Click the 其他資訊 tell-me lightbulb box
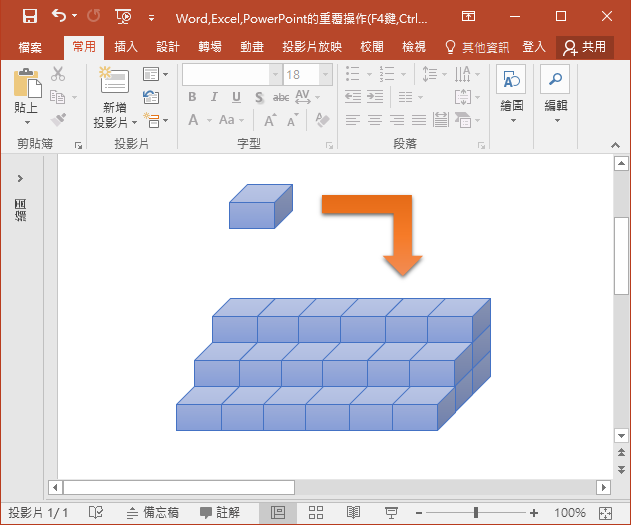The height and width of the screenshot is (525, 631). 477,47
